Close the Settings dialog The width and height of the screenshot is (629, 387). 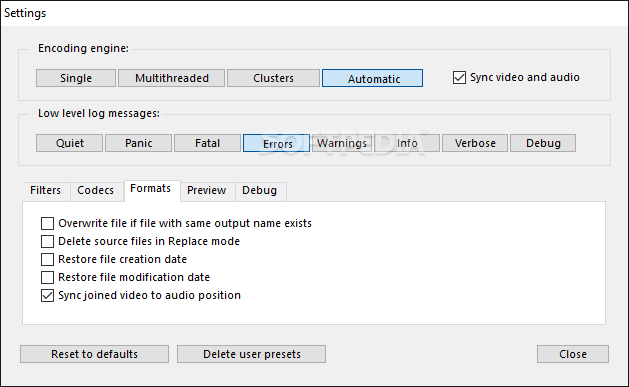573,354
